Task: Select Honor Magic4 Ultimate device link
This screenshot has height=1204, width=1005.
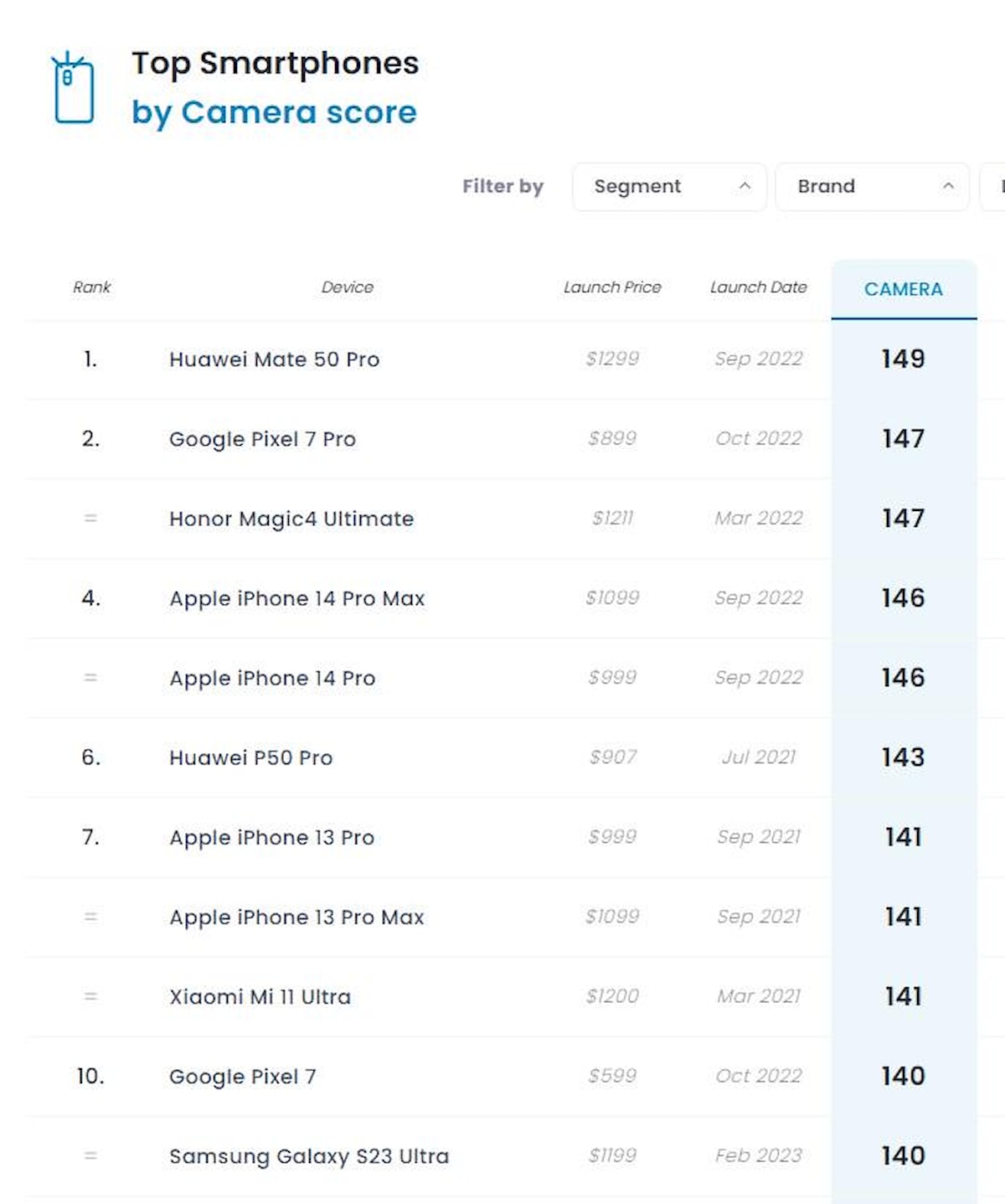Action: tap(291, 519)
